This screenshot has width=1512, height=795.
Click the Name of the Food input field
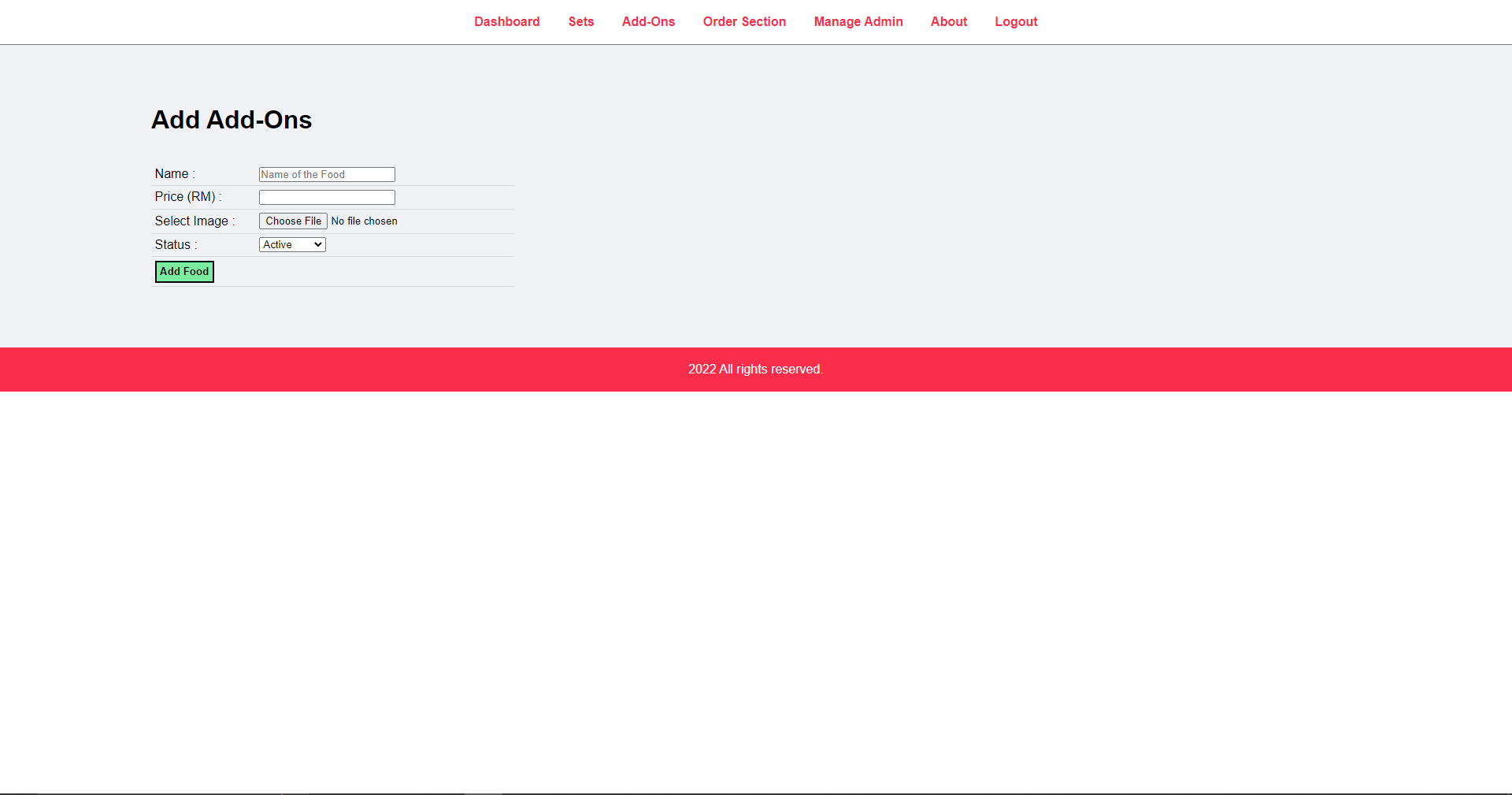326,174
